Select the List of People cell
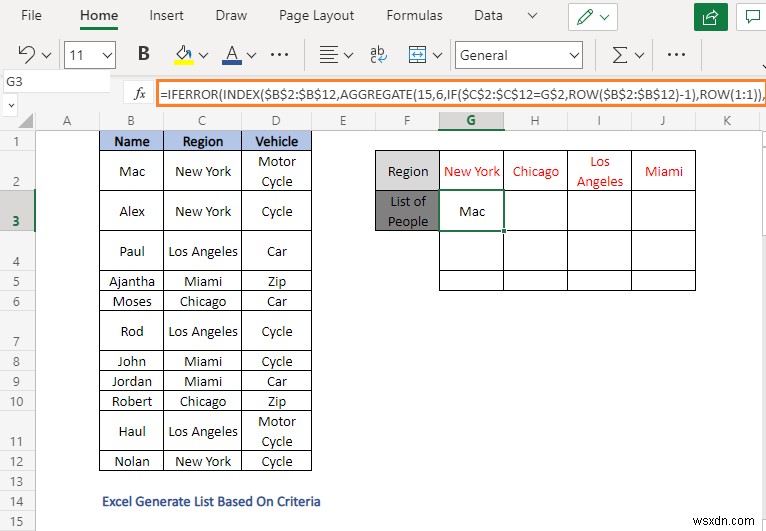Image resolution: width=766 pixels, height=531 pixels. (407, 211)
